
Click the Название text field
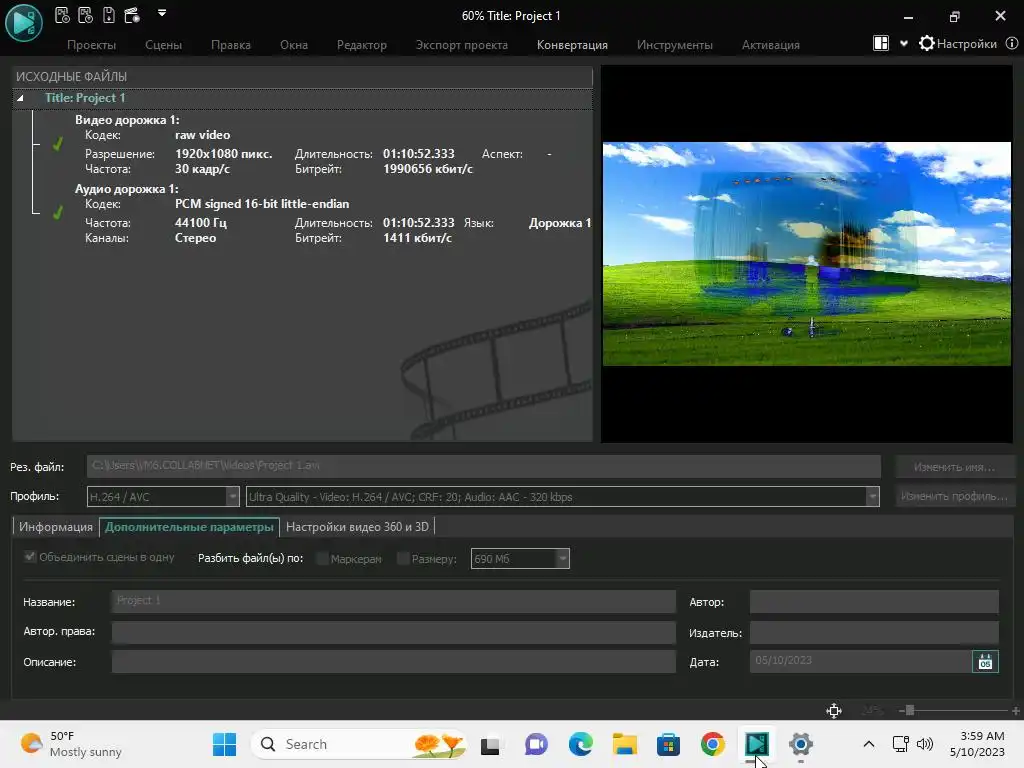pos(393,601)
